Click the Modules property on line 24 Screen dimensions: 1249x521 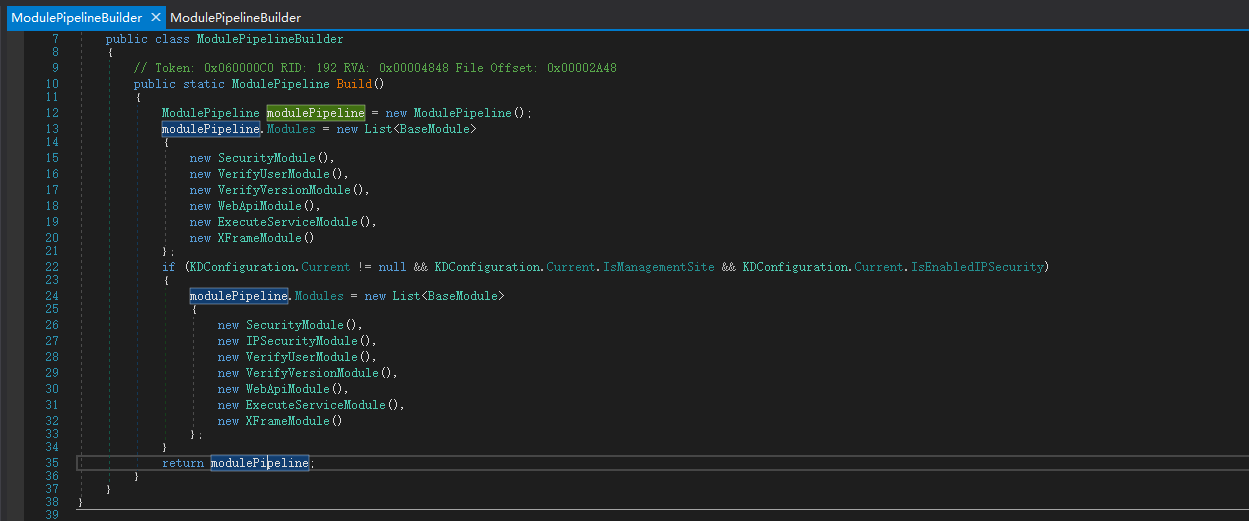pyautogui.click(x=318, y=296)
